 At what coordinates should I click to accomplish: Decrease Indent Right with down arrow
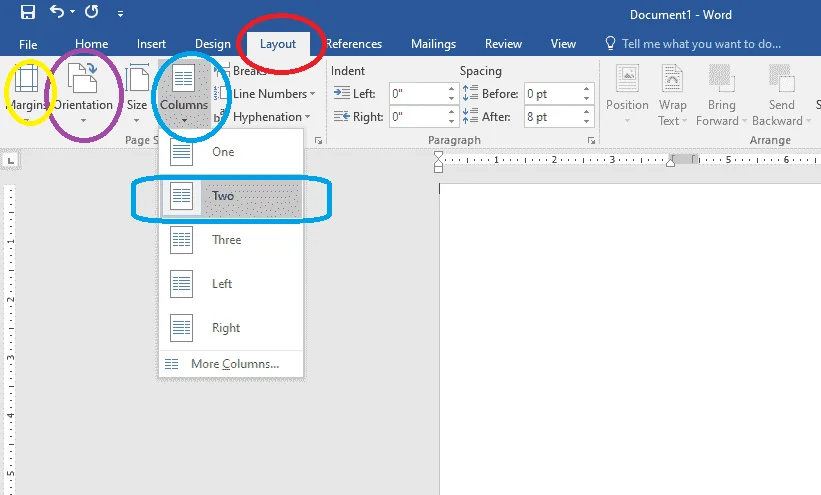pos(451,122)
